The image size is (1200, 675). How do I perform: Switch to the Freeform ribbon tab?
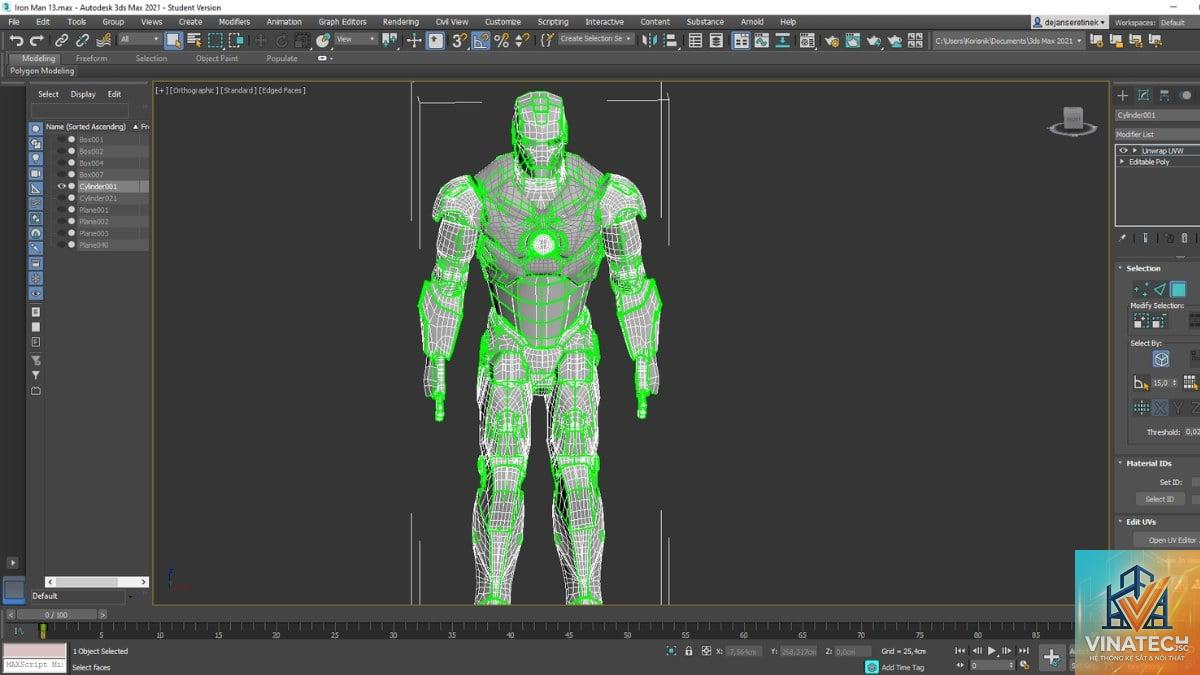pyautogui.click(x=91, y=58)
